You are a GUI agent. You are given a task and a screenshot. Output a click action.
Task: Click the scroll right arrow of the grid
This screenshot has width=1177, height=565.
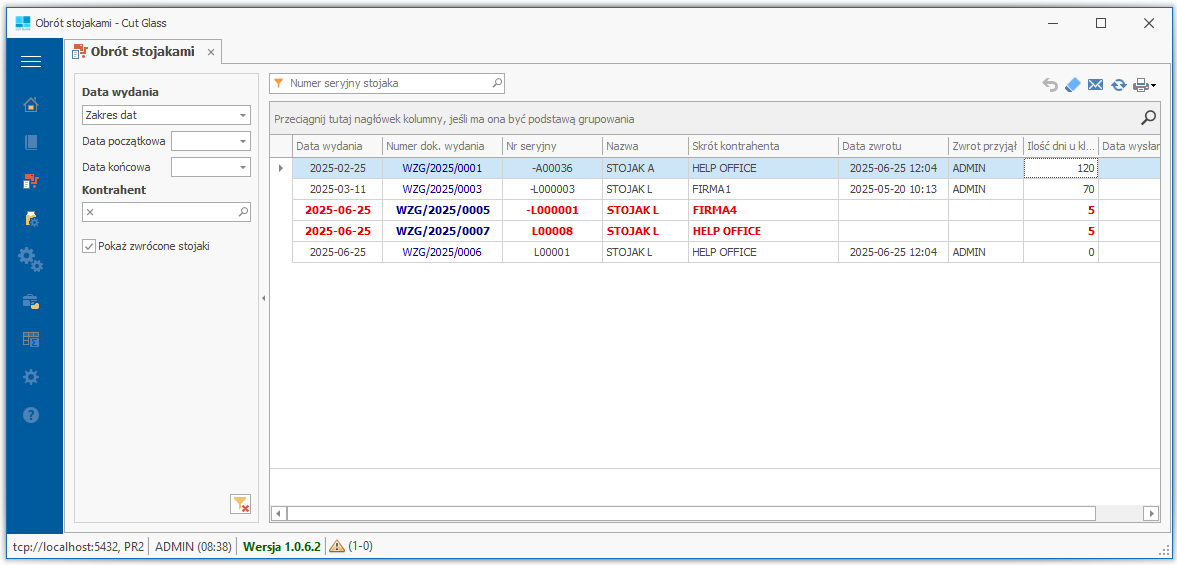click(x=1151, y=513)
